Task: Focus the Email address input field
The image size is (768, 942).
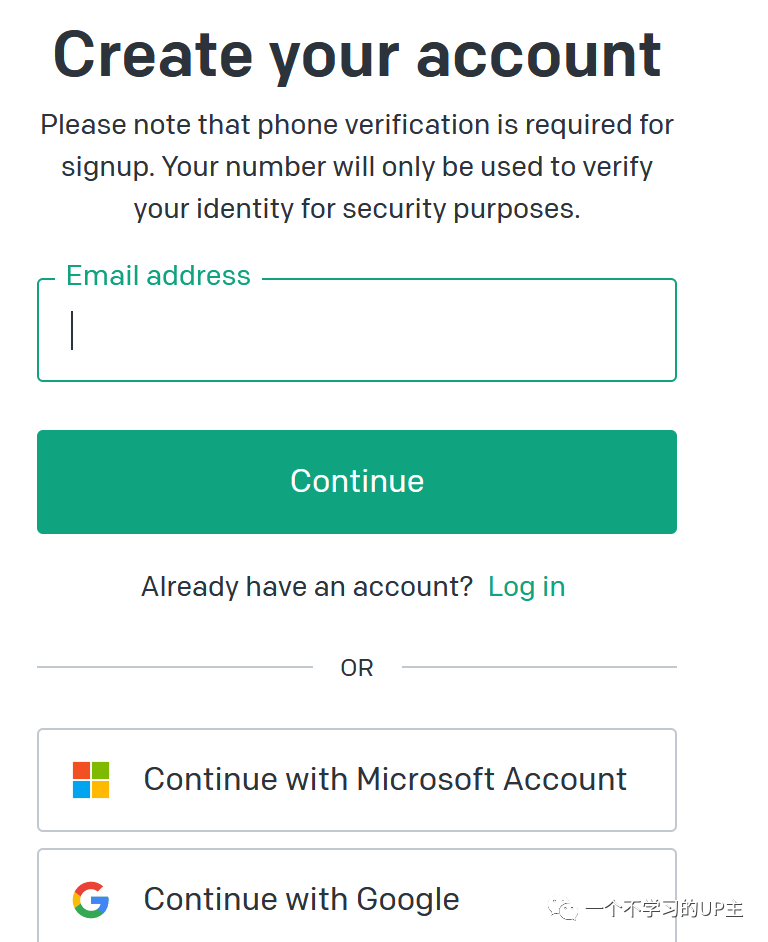Action: coord(357,331)
